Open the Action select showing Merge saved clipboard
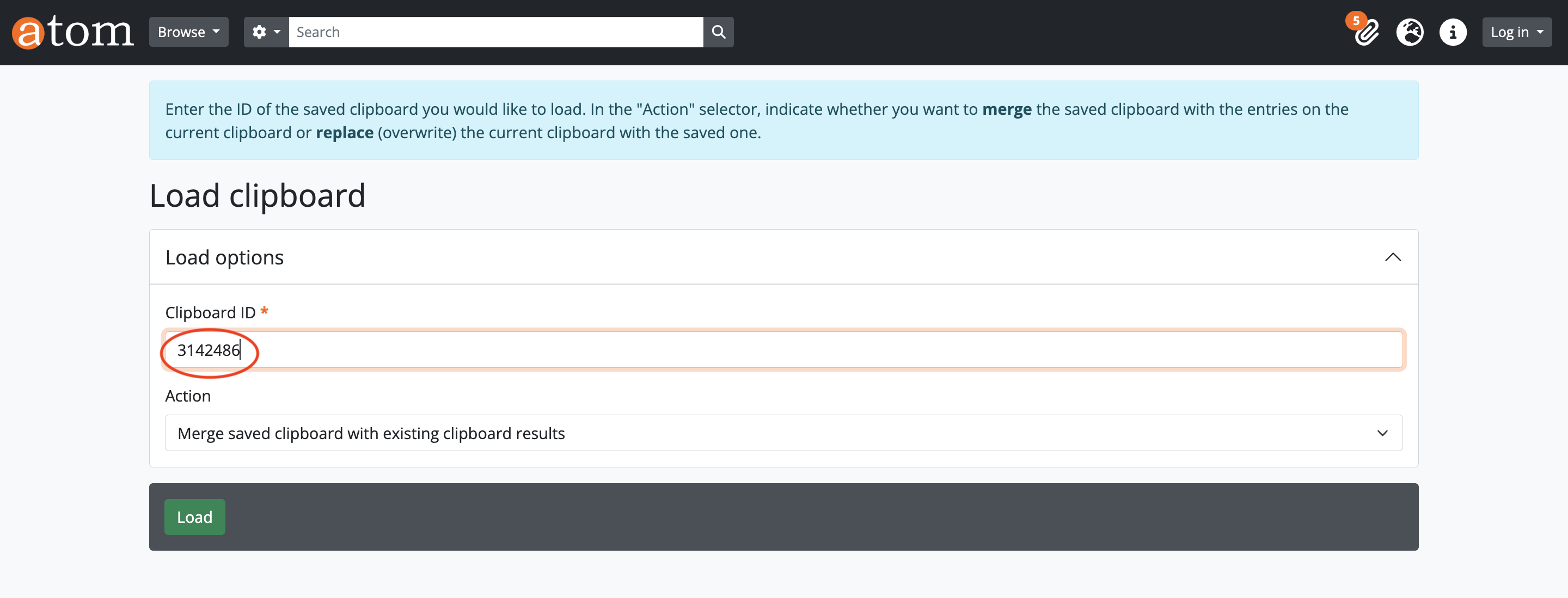This screenshot has width=1568, height=598. coord(783,433)
